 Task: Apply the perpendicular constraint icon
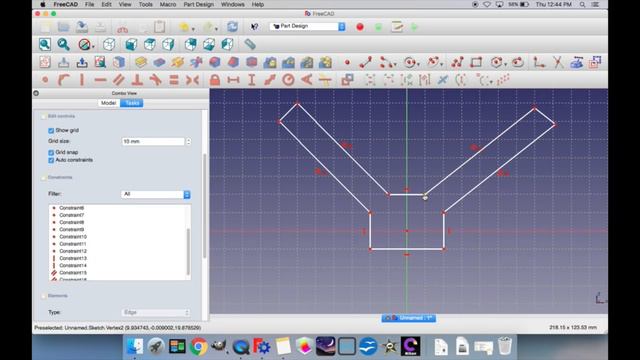click(137, 80)
